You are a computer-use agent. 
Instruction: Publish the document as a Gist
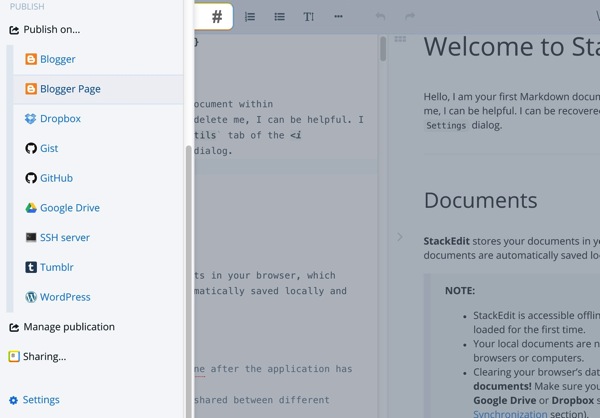point(48,148)
